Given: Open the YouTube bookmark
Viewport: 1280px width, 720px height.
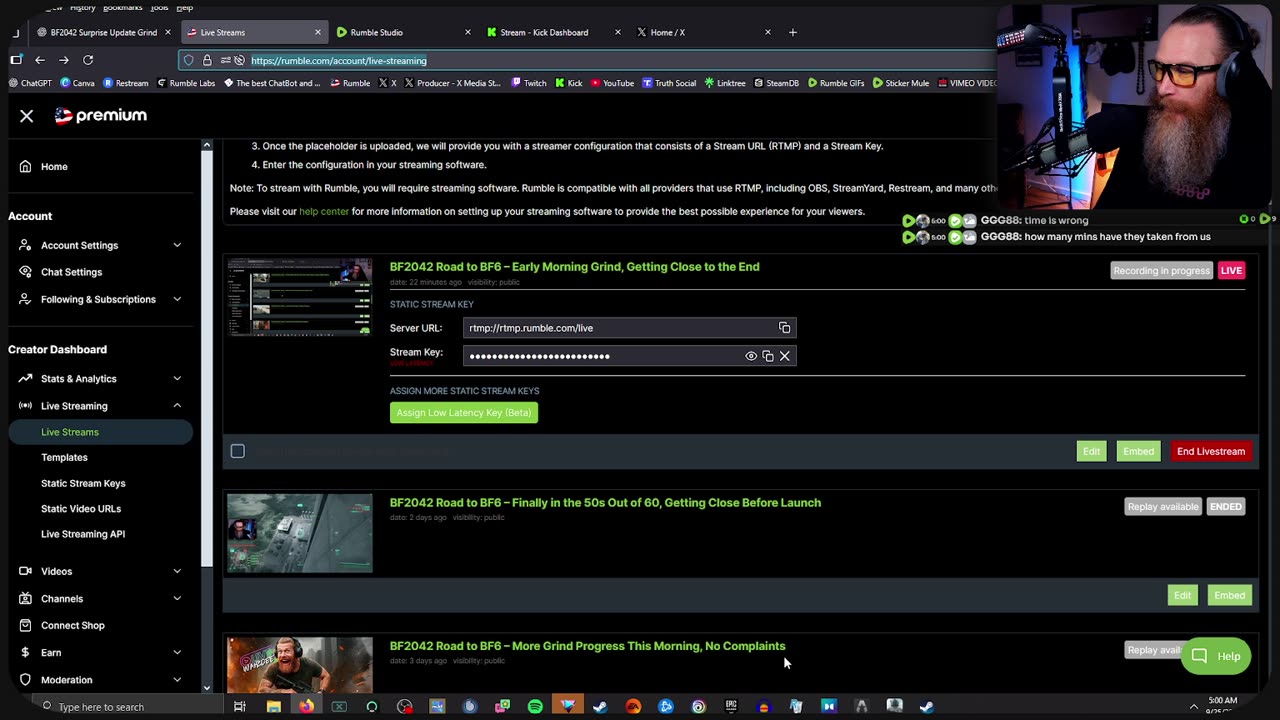Looking at the screenshot, I should coord(612,83).
